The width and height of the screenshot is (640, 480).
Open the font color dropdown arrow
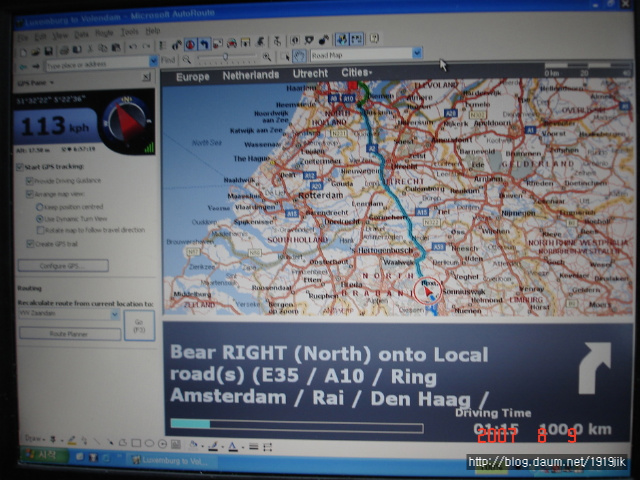242,447
